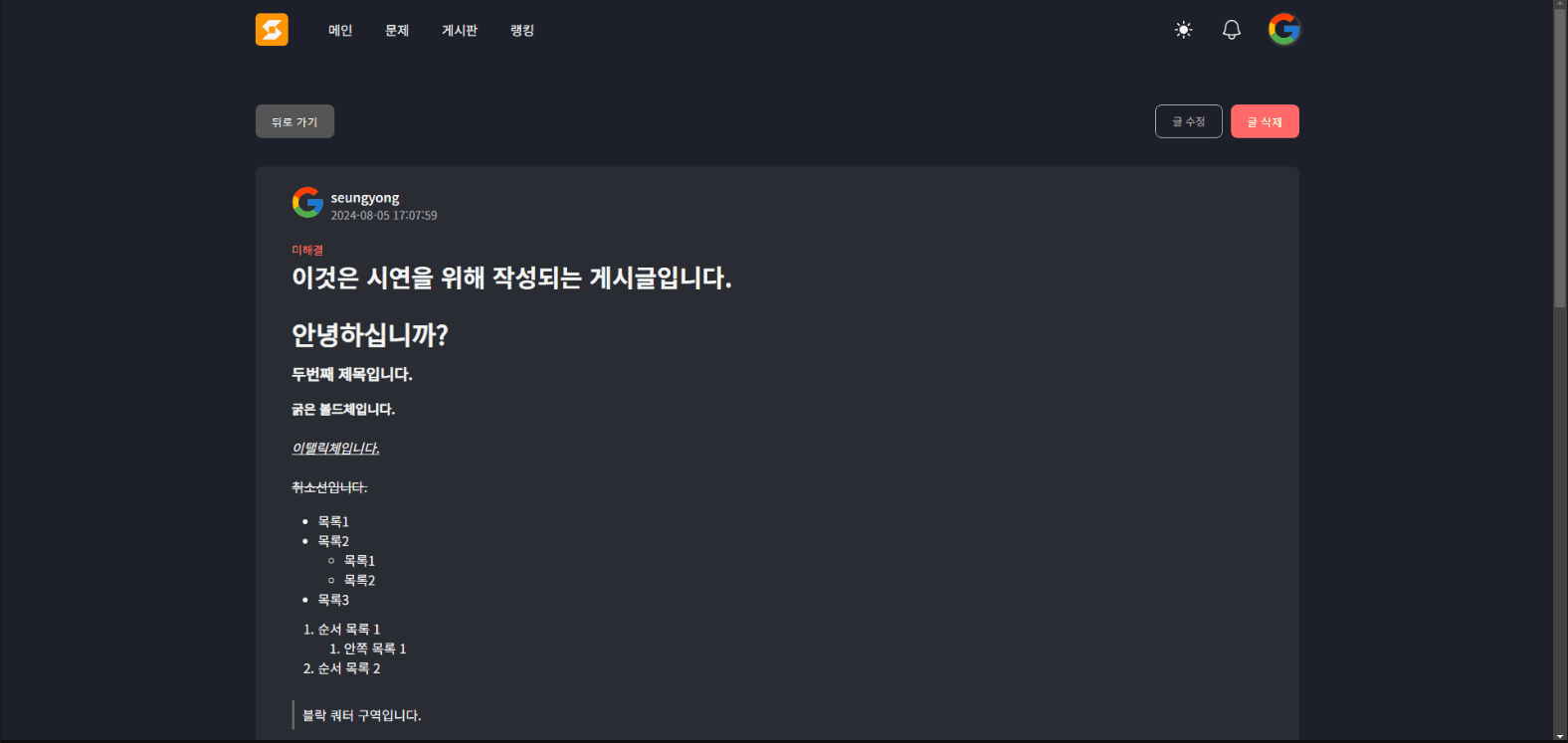Click the vertical scrollbar thumb
The width and height of the screenshot is (1568, 743).
[x=1560, y=159]
